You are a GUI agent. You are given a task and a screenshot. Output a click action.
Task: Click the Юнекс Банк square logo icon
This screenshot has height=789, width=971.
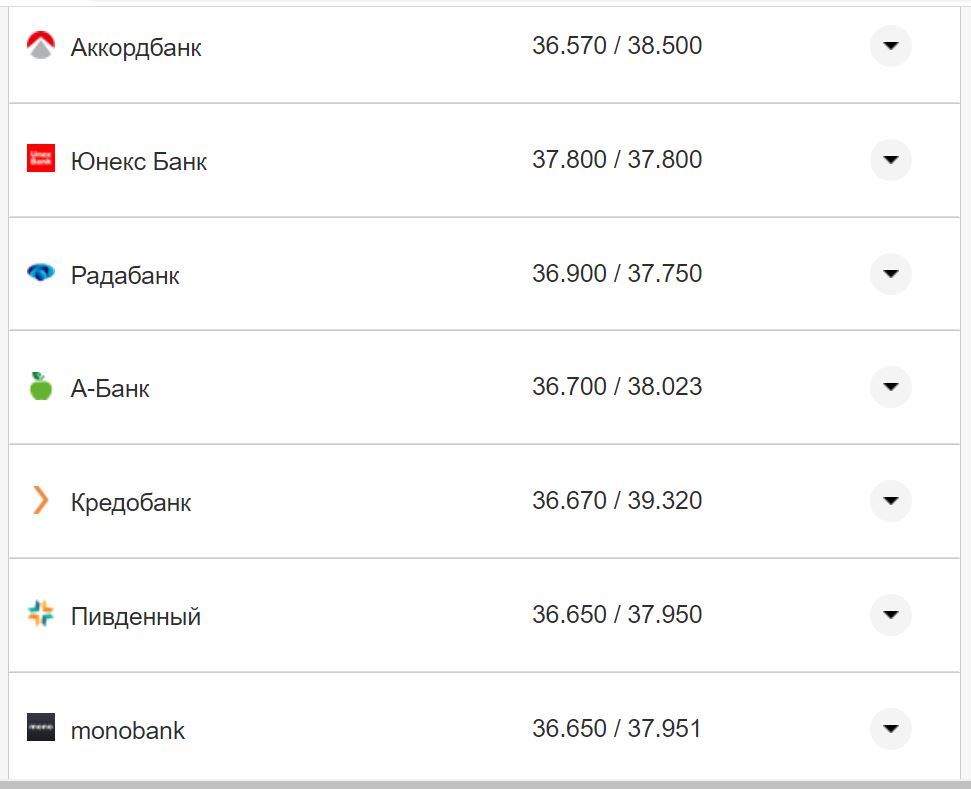[40, 159]
